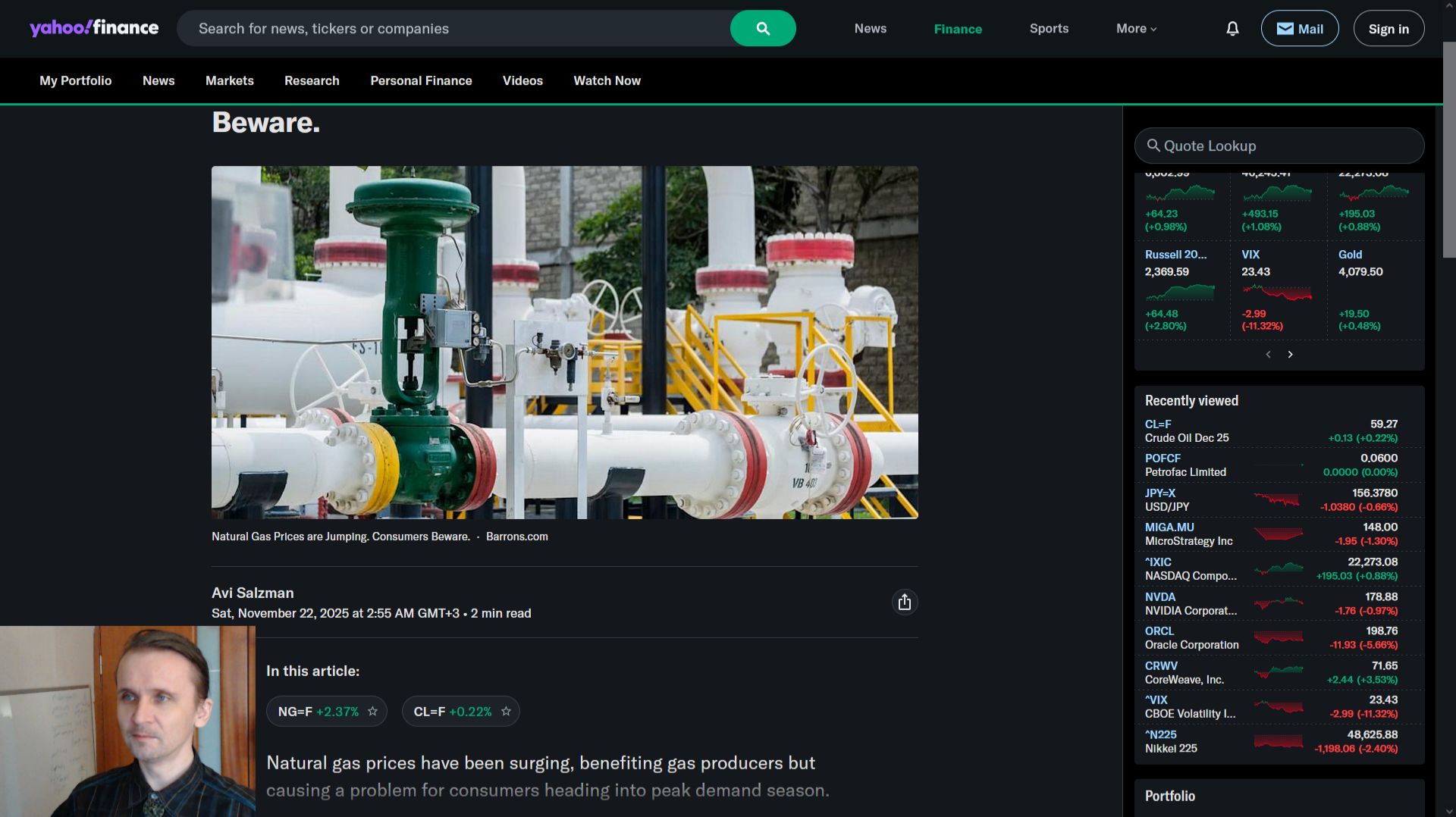This screenshot has height=817, width=1456.
Task: Add CL=F to watchlist with star
Action: (506, 712)
